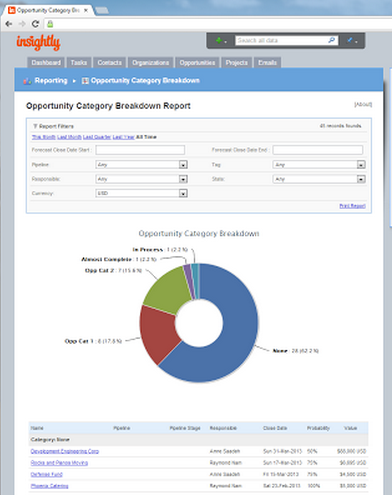Open the Tasks tab

click(x=79, y=63)
